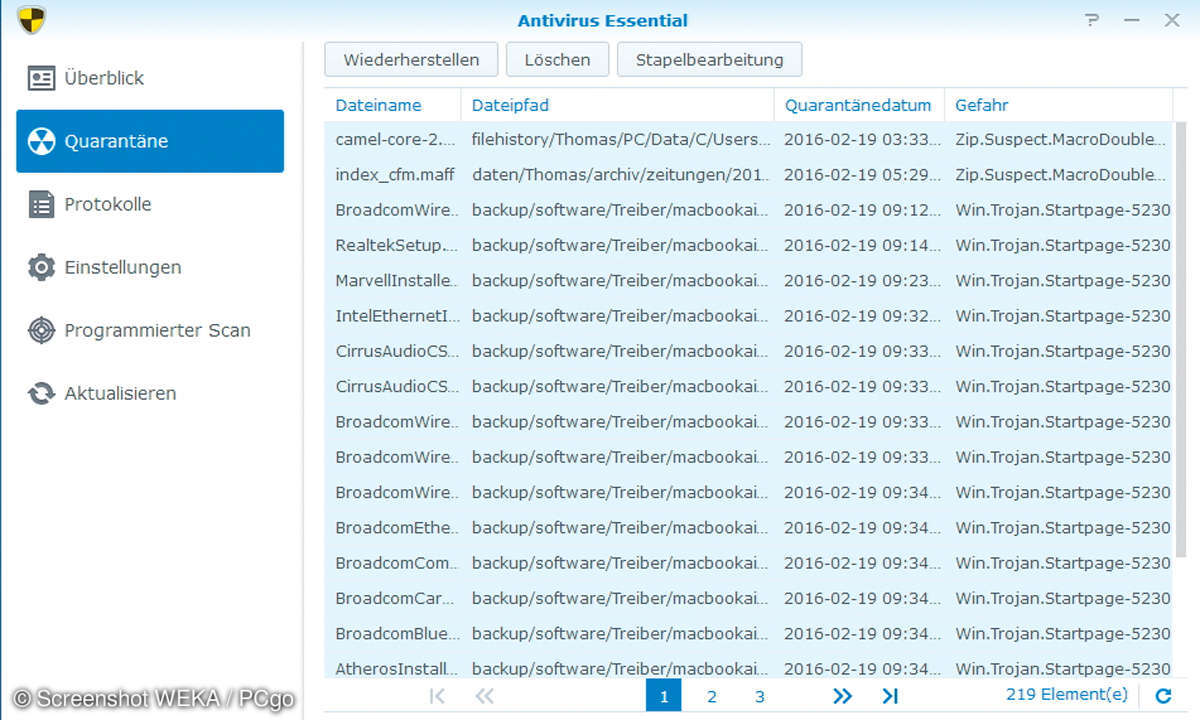Minimize the Antivirus Essential window
The width and height of the screenshot is (1200, 720).
(x=1132, y=20)
